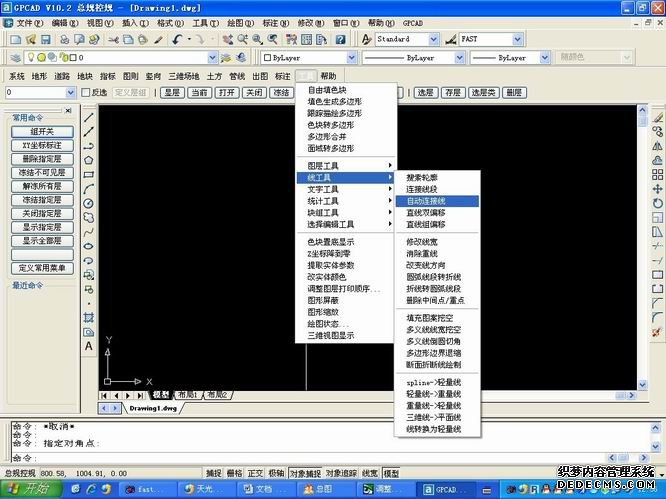Select the Spline draw tool
Screen dimensions: 666x499
coord(88,232)
